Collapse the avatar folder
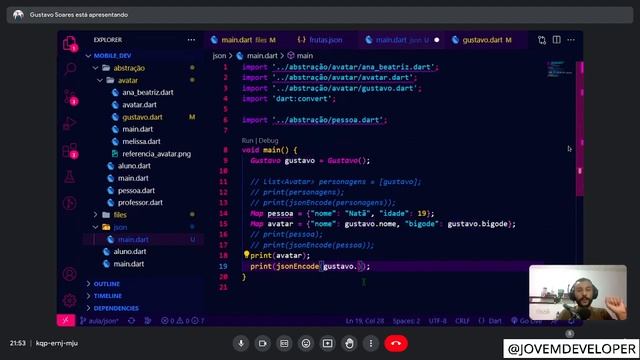This screenshot has width=640, height=360. (100, 80)
